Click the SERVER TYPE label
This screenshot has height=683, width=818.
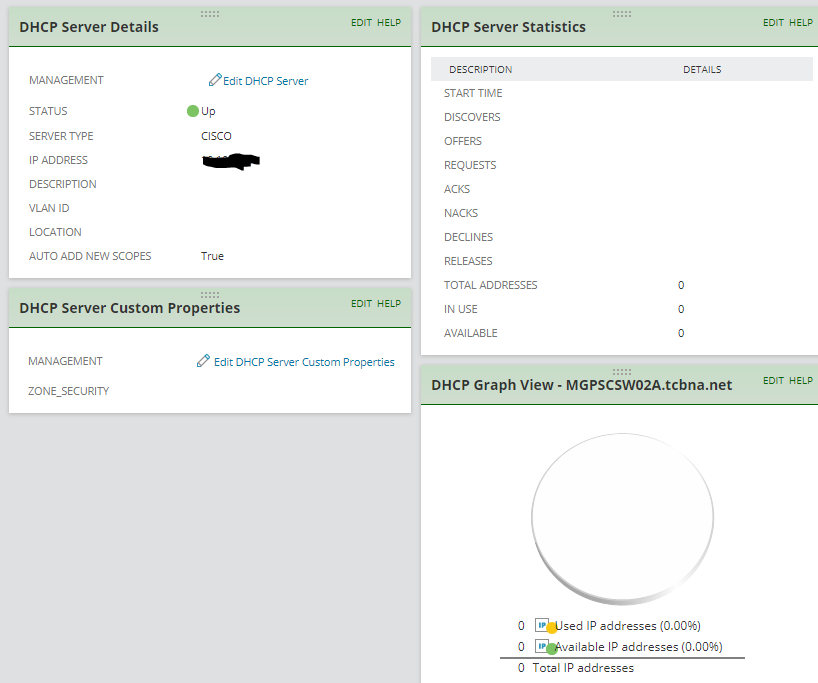point(61,136)
